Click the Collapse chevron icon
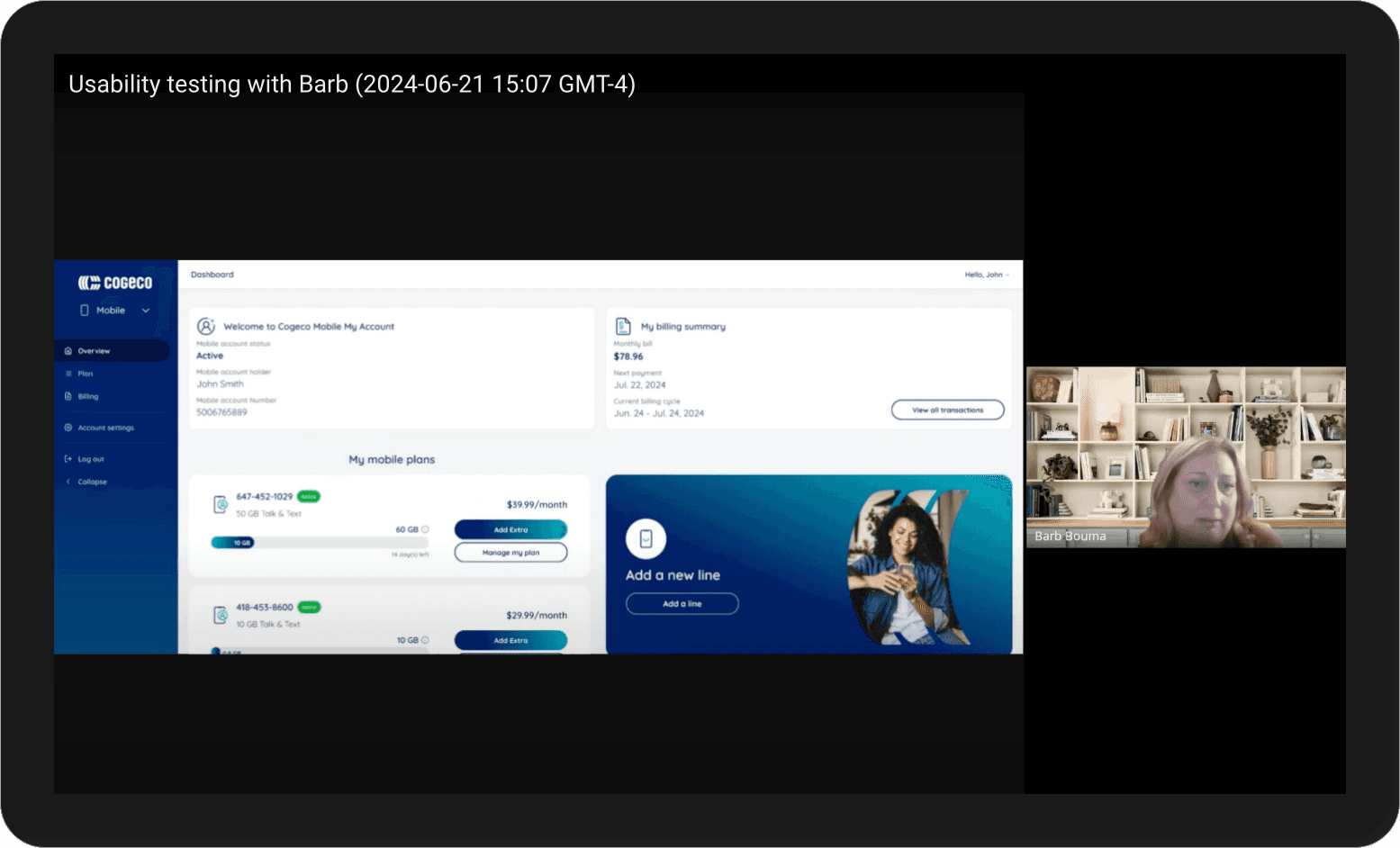1400x848 pixels. tap(68, 482)
